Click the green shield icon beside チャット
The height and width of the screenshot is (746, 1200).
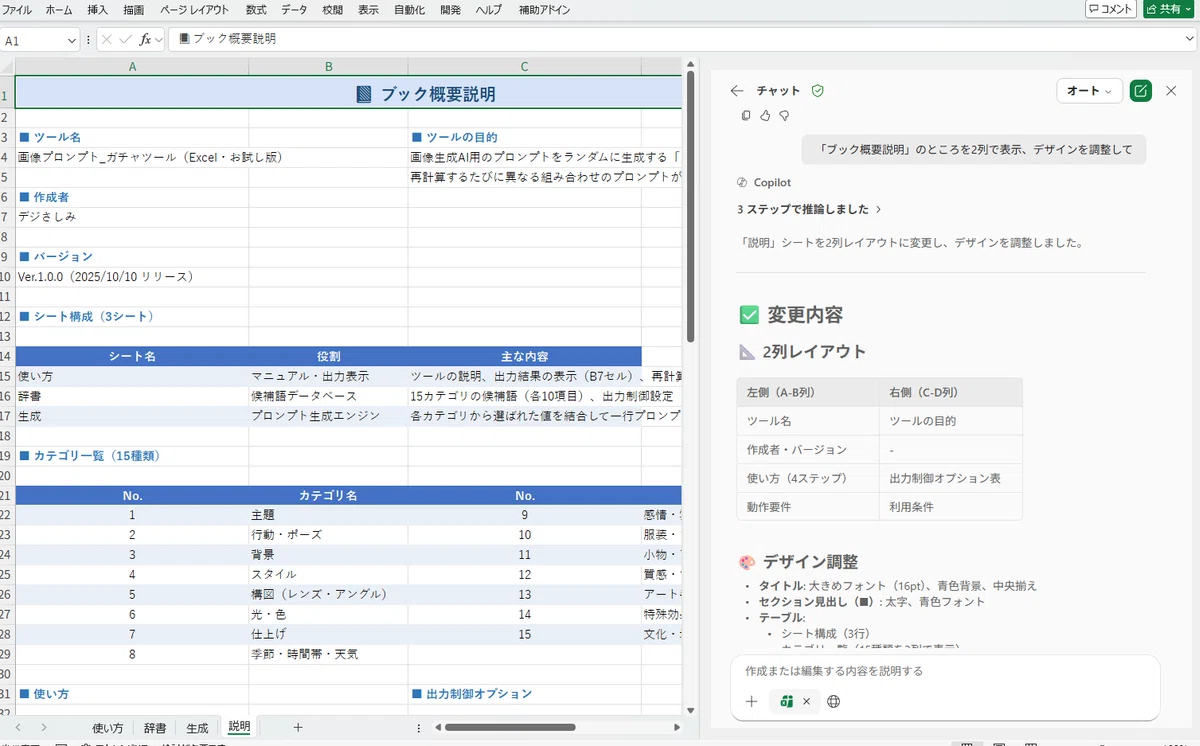(x=817, y=91)
